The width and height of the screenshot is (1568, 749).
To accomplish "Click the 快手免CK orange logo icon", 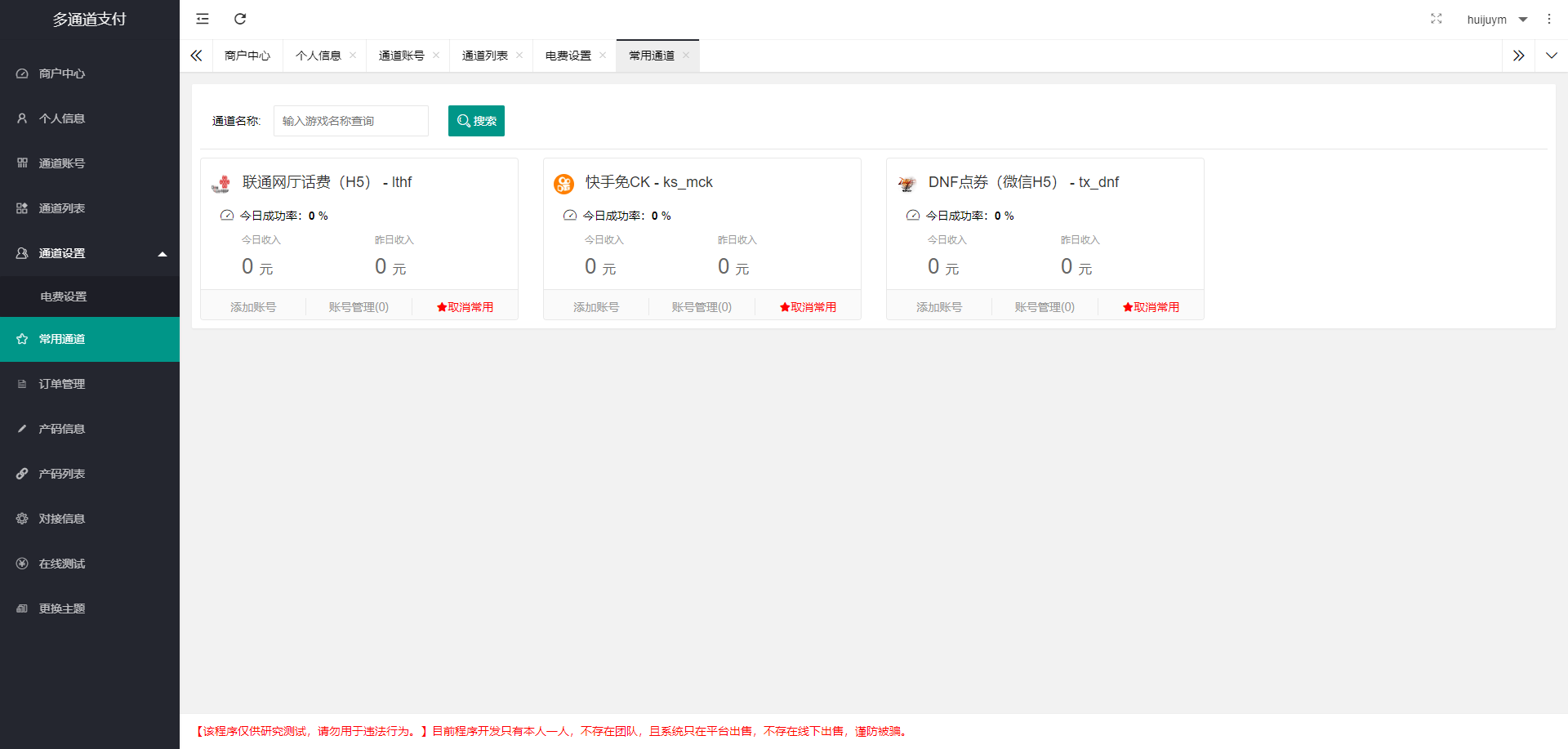I will [x=564, y=184].
